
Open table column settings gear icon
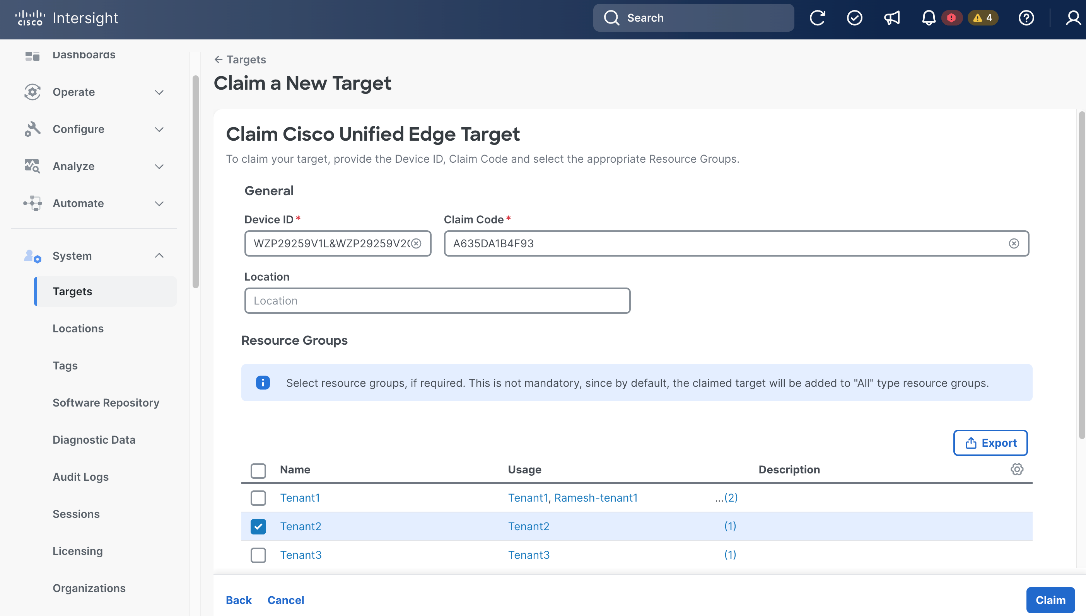click(x=1017, y=469)
